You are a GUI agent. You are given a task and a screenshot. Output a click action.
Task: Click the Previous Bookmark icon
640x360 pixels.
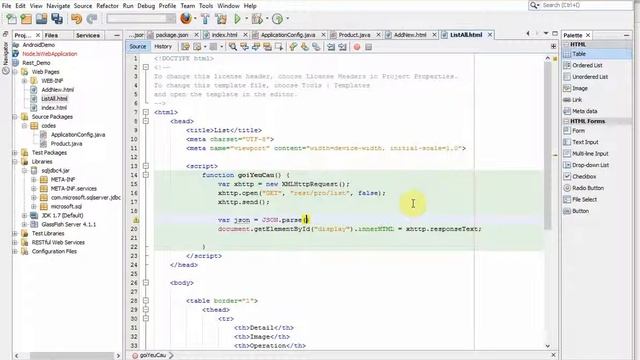[293, 47]
